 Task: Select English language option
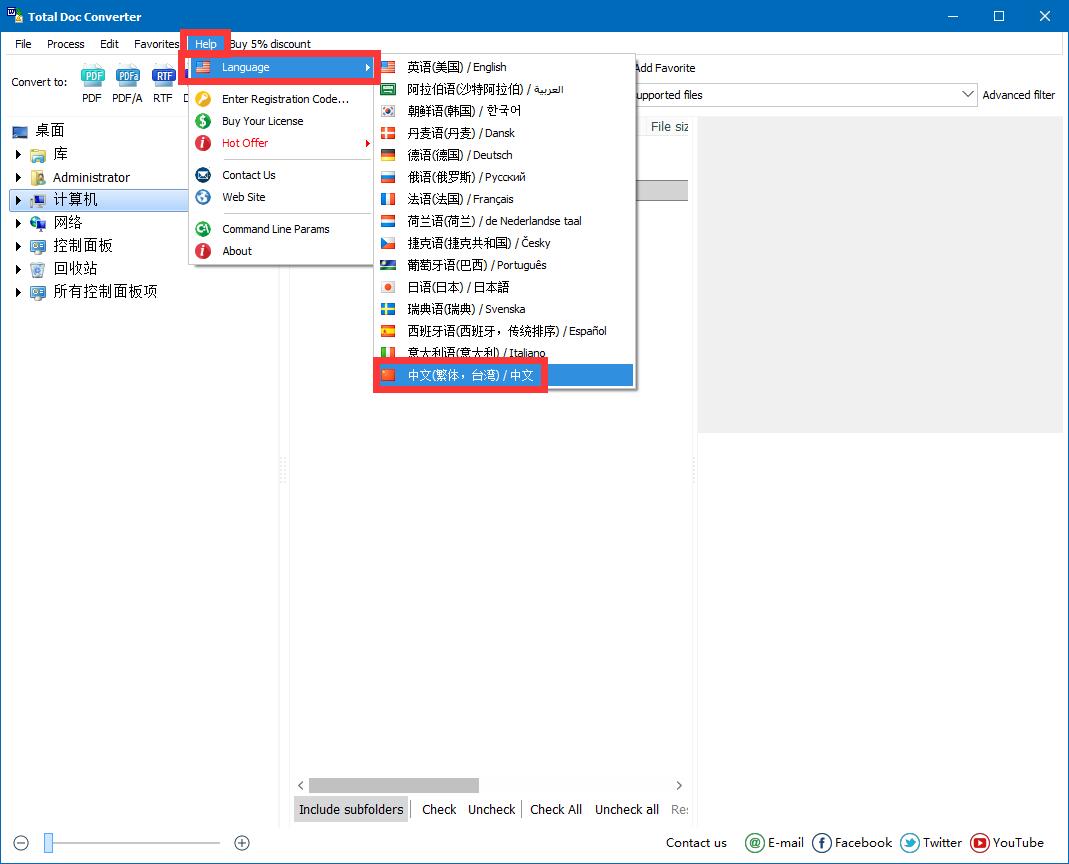click(505, 68)
